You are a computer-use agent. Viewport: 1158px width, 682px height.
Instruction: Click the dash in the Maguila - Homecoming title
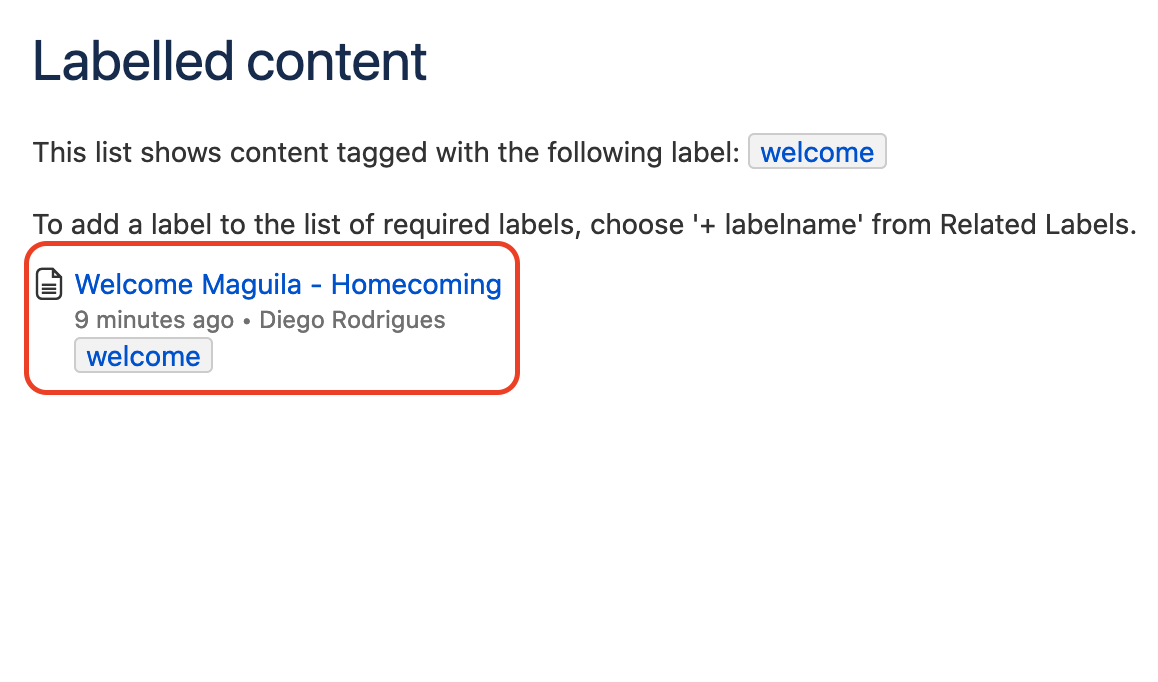[x=316, y=285]
